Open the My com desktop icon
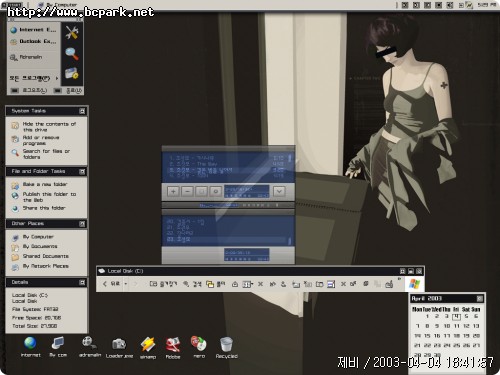The height and width of the screenshot is (375, 500). [x=58, y=347]
